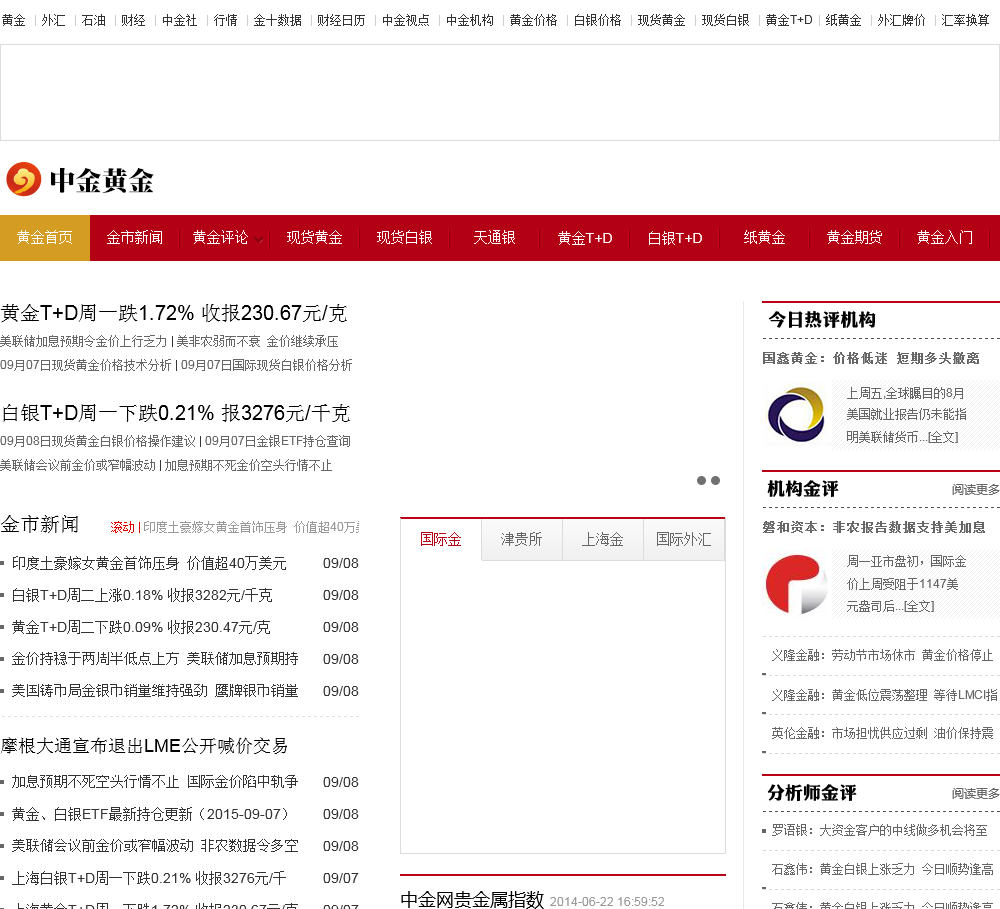
Task: Click top link 白银价格
Action: click(x=598, y=20)
